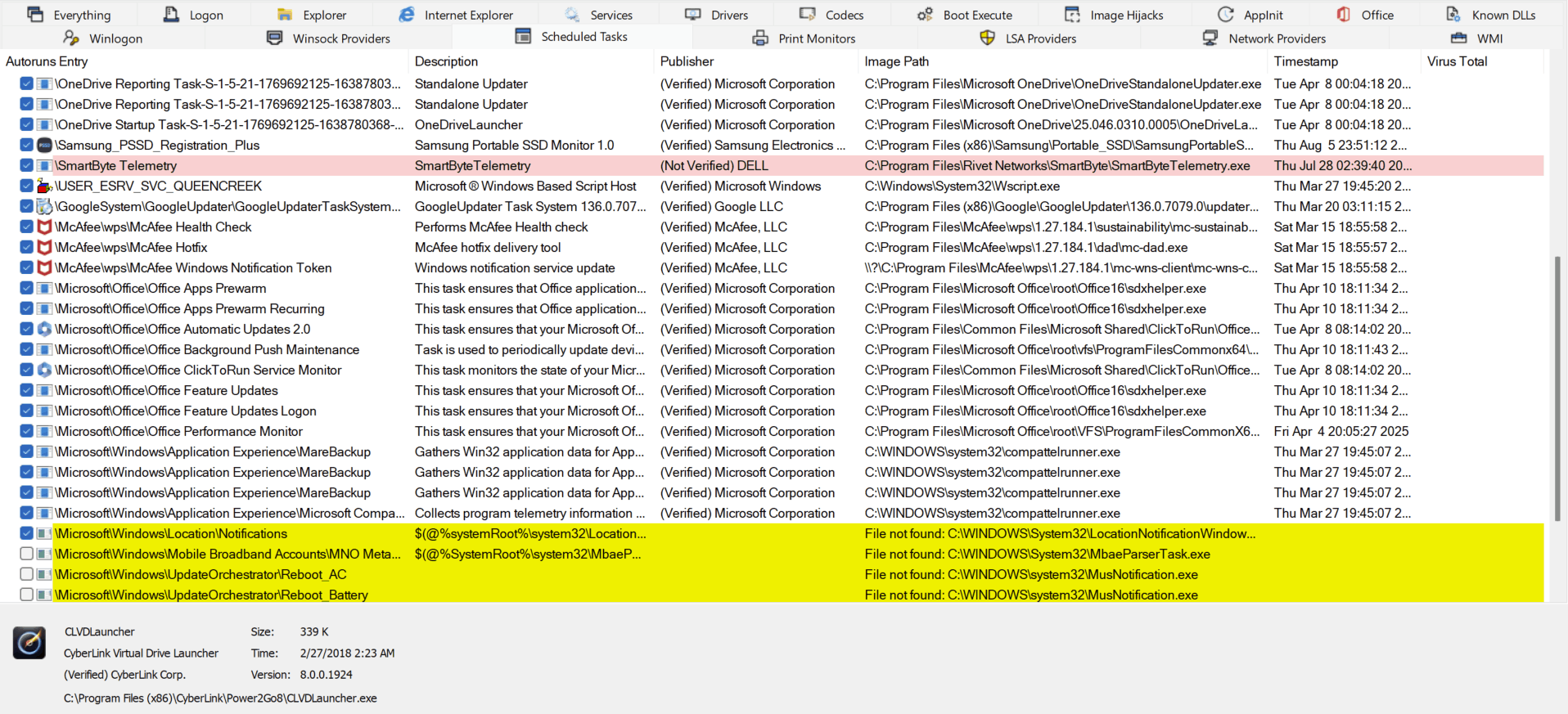Switch to Internet Explorer tab
Viewport: 1568px width, 714px height.
[456, 15]
